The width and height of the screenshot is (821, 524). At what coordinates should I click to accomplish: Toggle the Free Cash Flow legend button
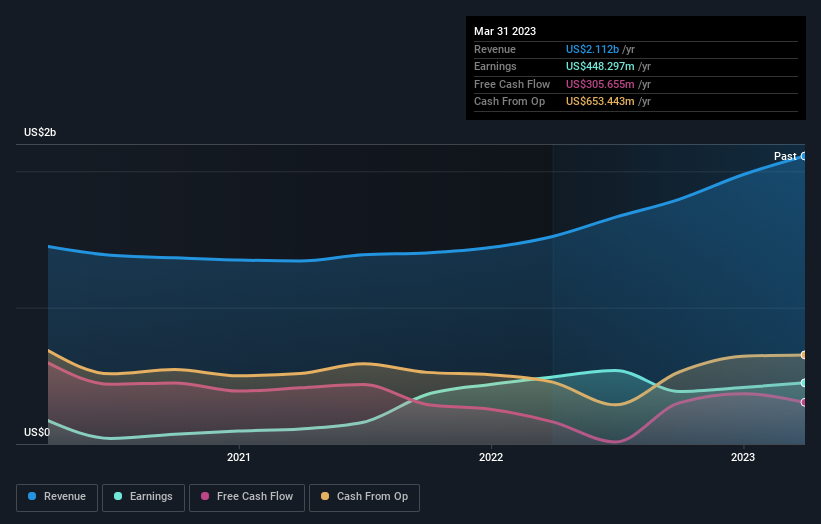247,497
